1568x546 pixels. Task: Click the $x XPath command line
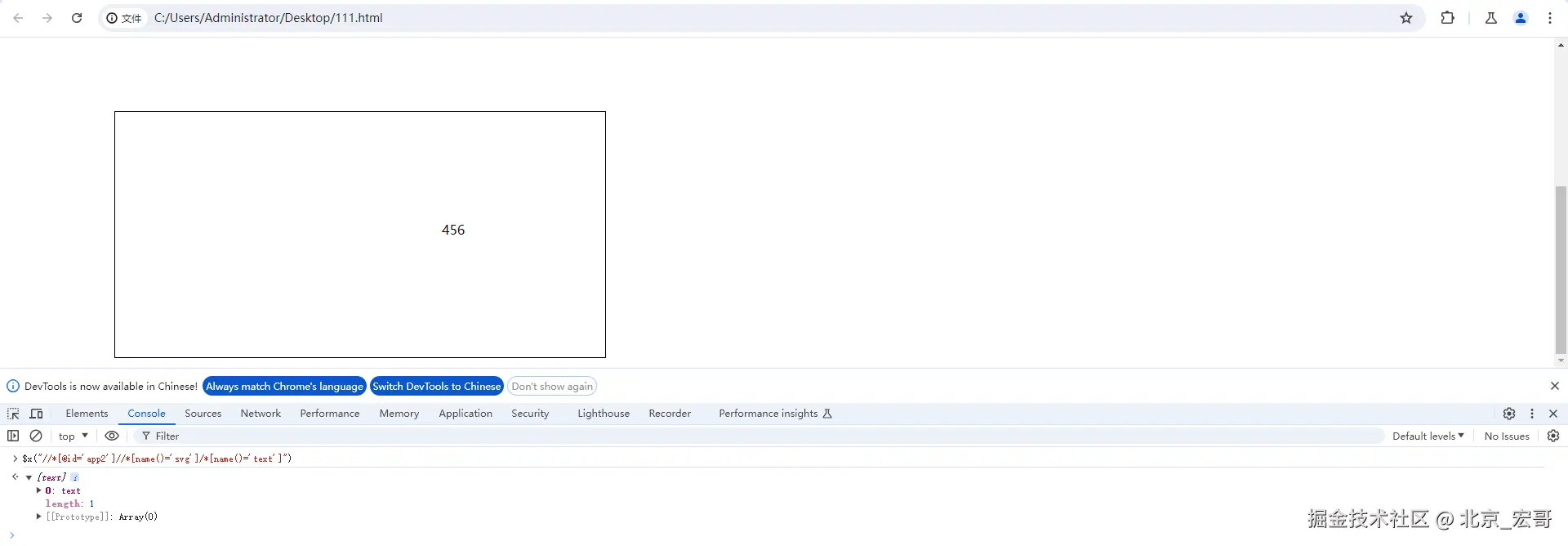[x=157, y=459]
